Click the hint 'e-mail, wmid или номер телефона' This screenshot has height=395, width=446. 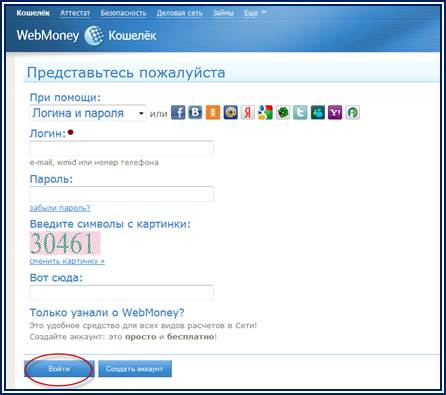click(94, 163)
